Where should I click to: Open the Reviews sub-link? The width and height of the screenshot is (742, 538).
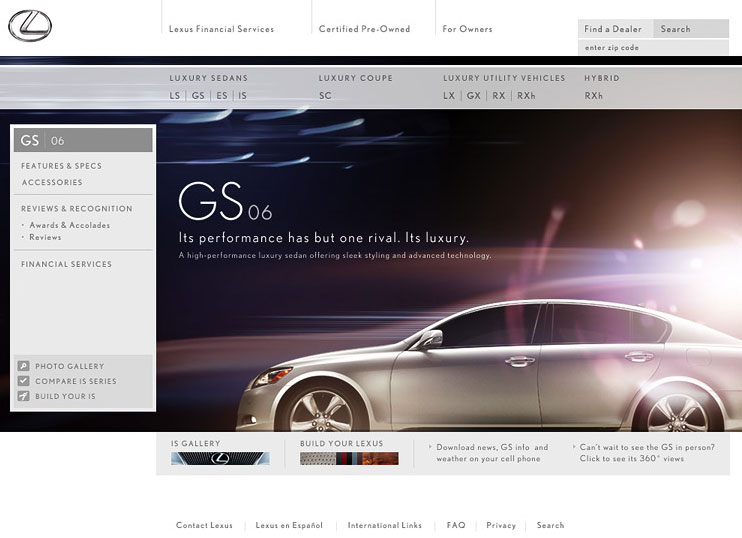45,237
